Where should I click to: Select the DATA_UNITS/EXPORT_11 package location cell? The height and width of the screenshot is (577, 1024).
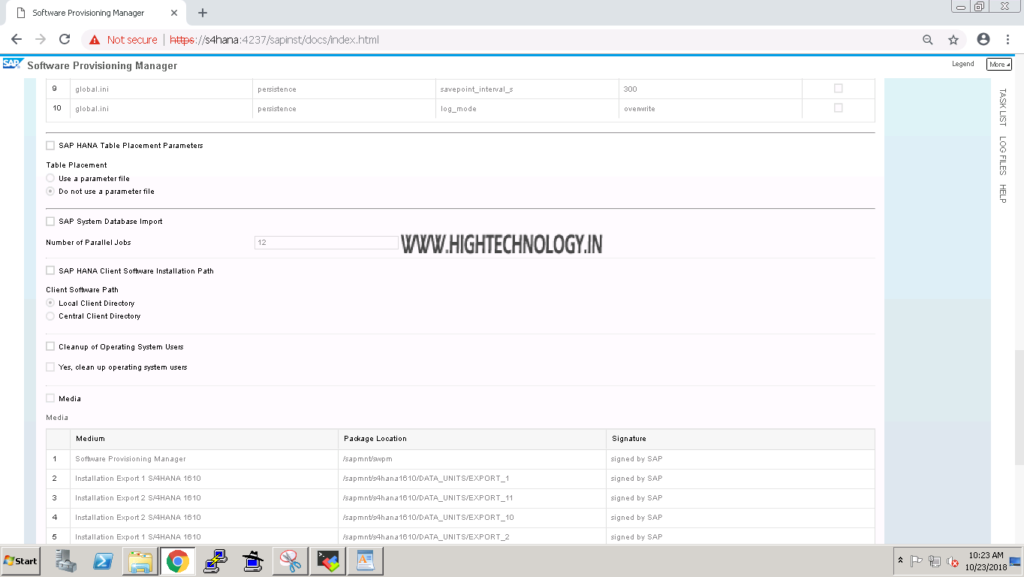(472, 498)
